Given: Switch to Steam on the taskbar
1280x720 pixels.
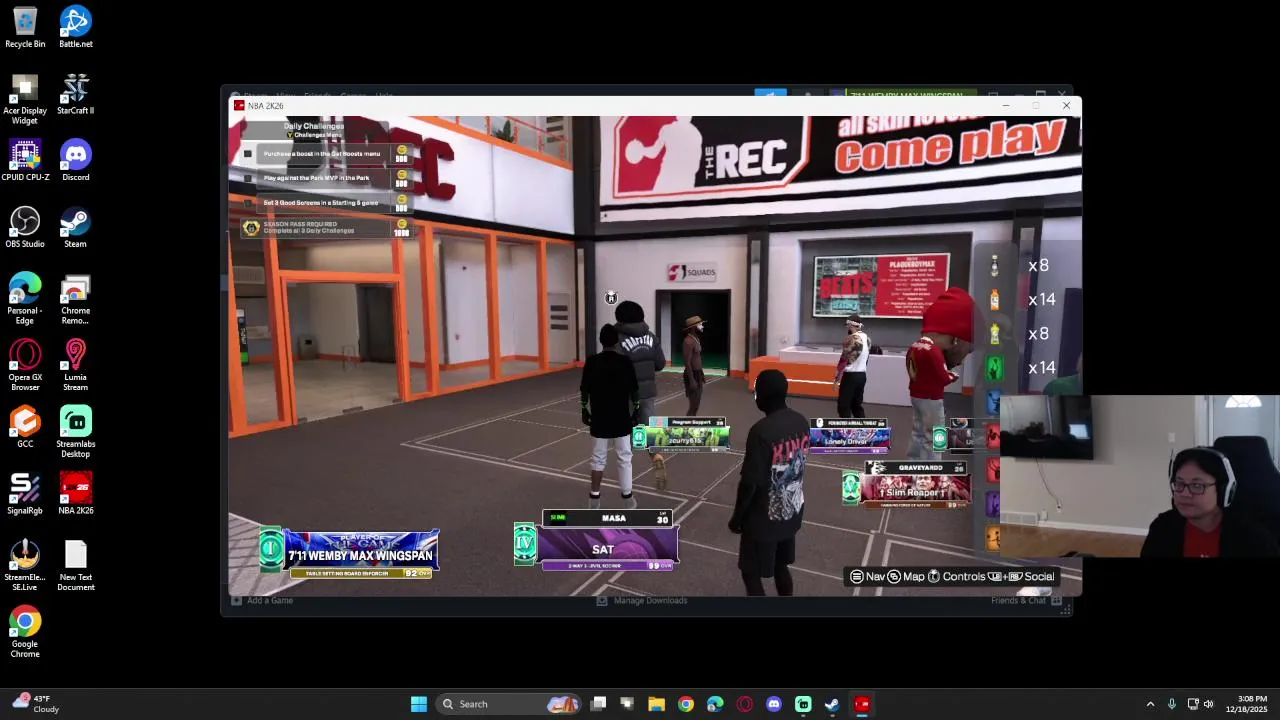Looking at the screenshot, I should click(x=832, y=704).
